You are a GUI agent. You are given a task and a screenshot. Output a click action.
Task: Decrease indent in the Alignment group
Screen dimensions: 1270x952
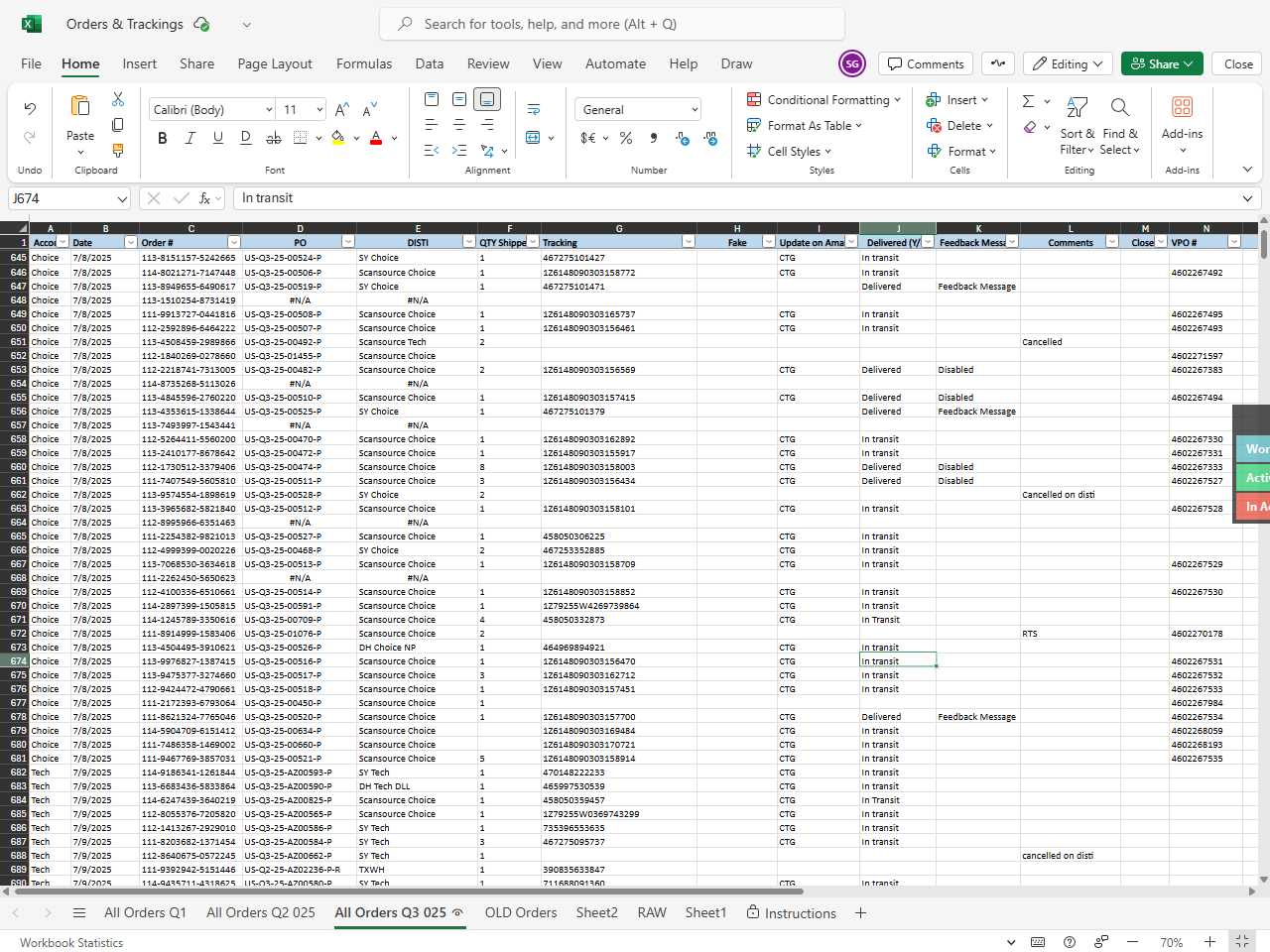432,151
